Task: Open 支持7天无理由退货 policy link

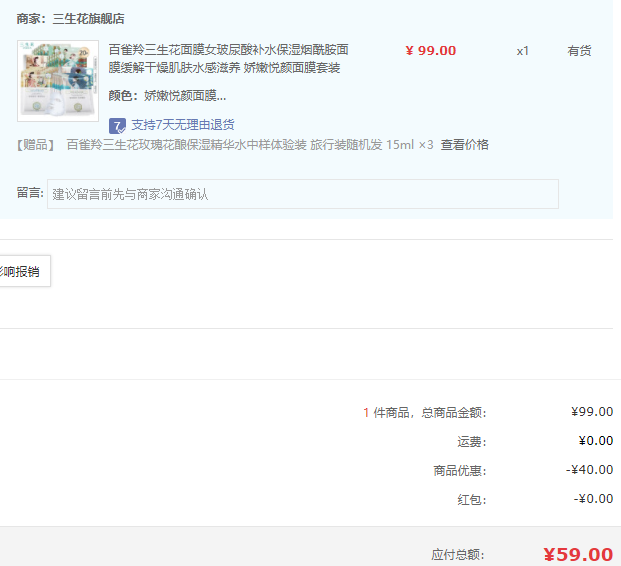Action: pos(183,125)
